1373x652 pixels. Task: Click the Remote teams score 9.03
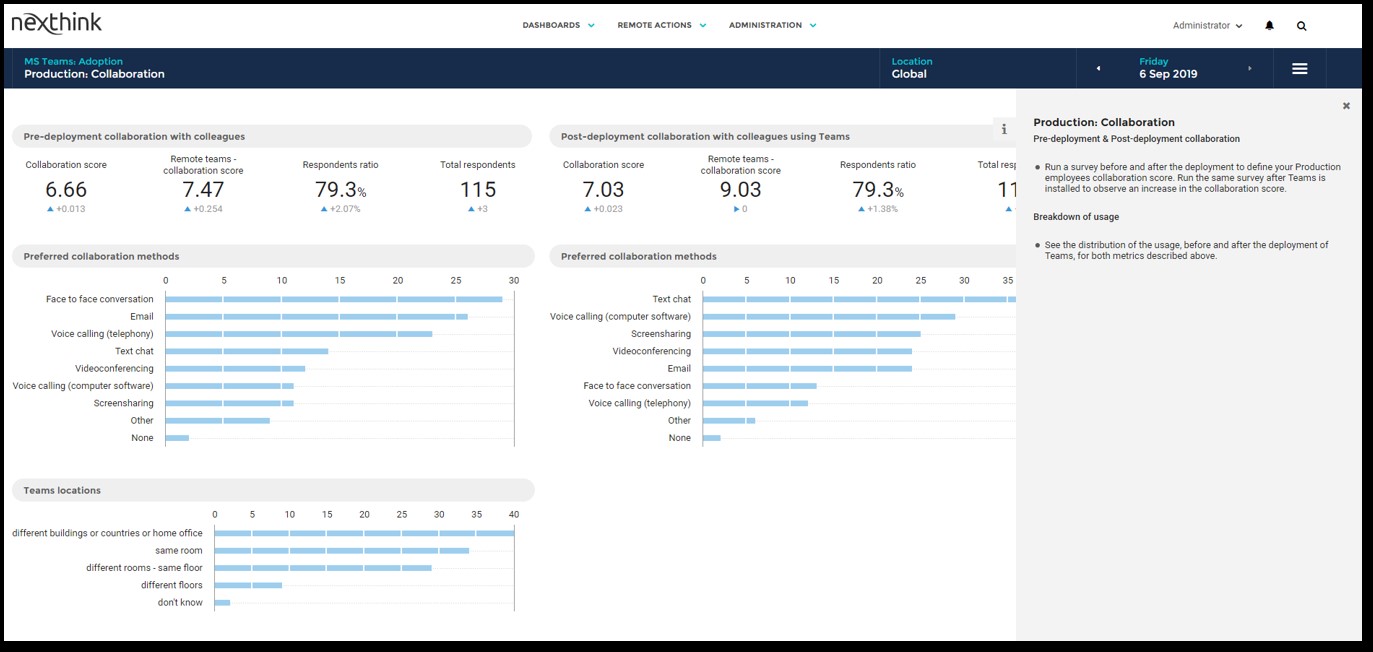point(740,190)
